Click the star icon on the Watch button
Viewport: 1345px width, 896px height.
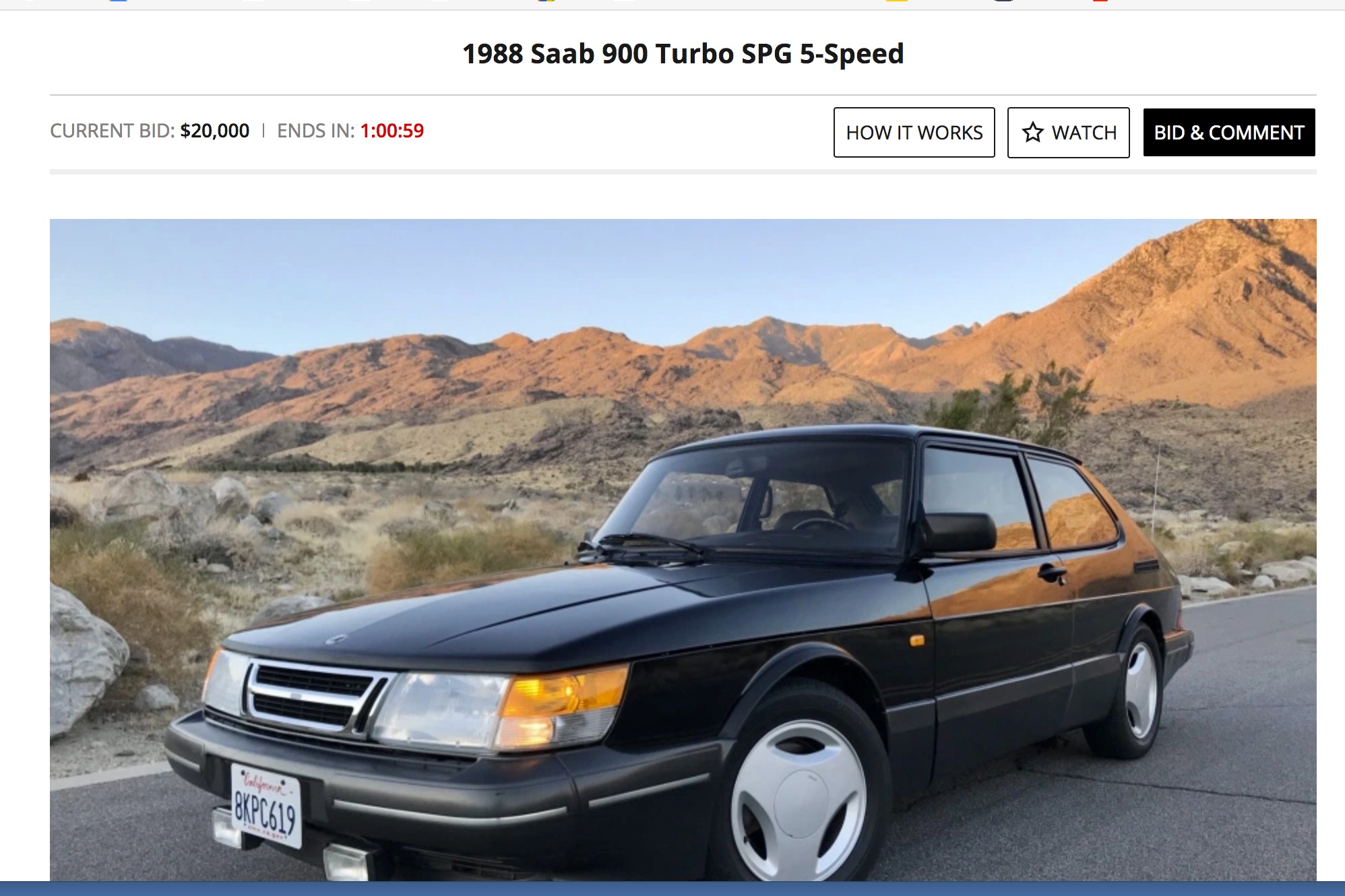(1032, 132)
